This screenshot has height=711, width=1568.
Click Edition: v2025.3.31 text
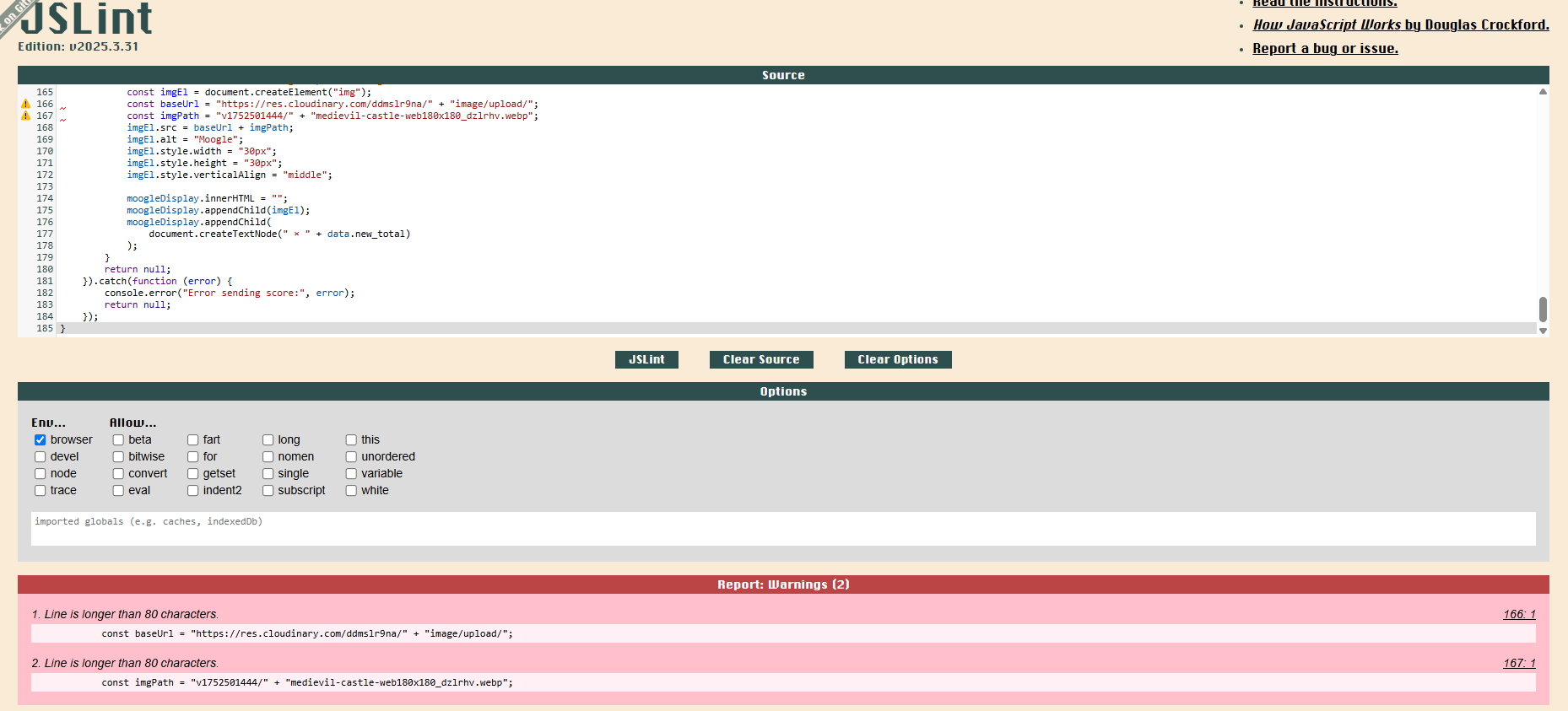click(x=78, y=46)
